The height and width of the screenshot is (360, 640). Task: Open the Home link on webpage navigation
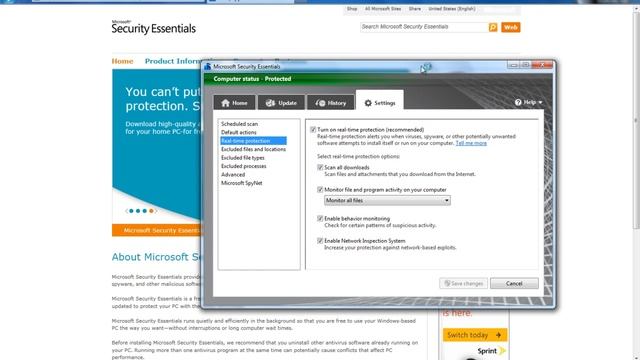tap(122, 61)
